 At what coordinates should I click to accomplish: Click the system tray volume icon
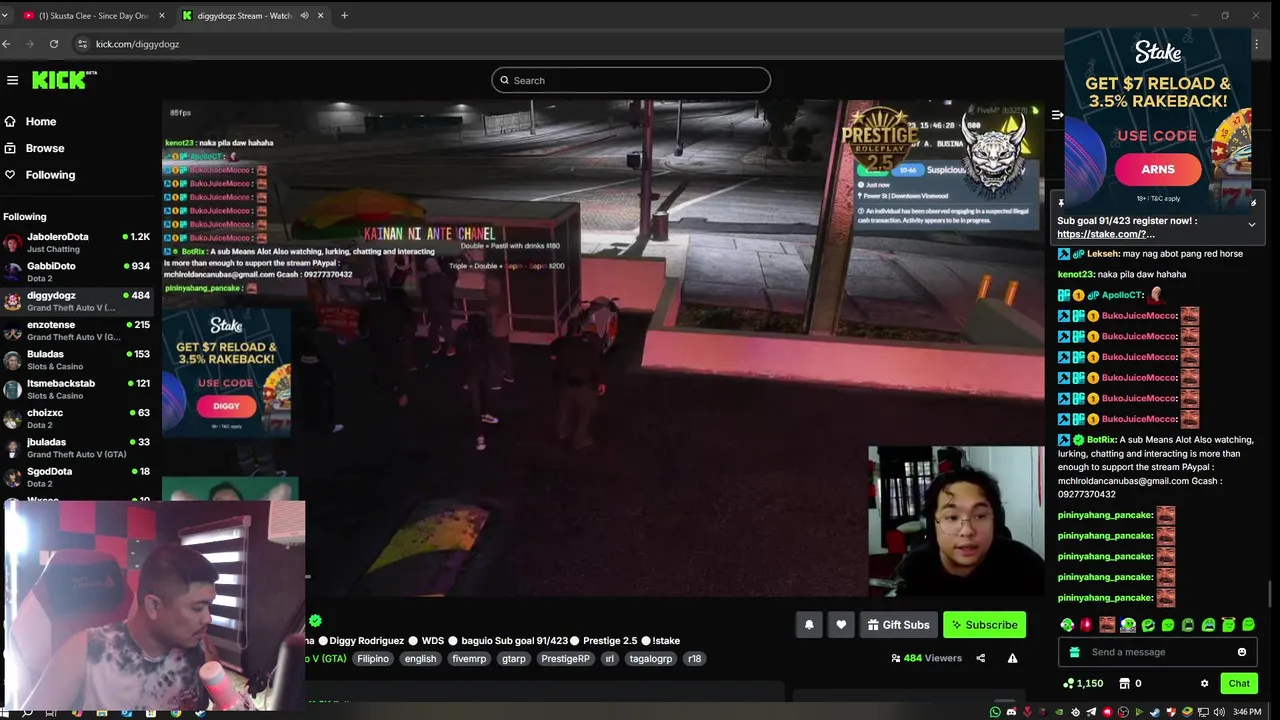[x=1219, y=712]
